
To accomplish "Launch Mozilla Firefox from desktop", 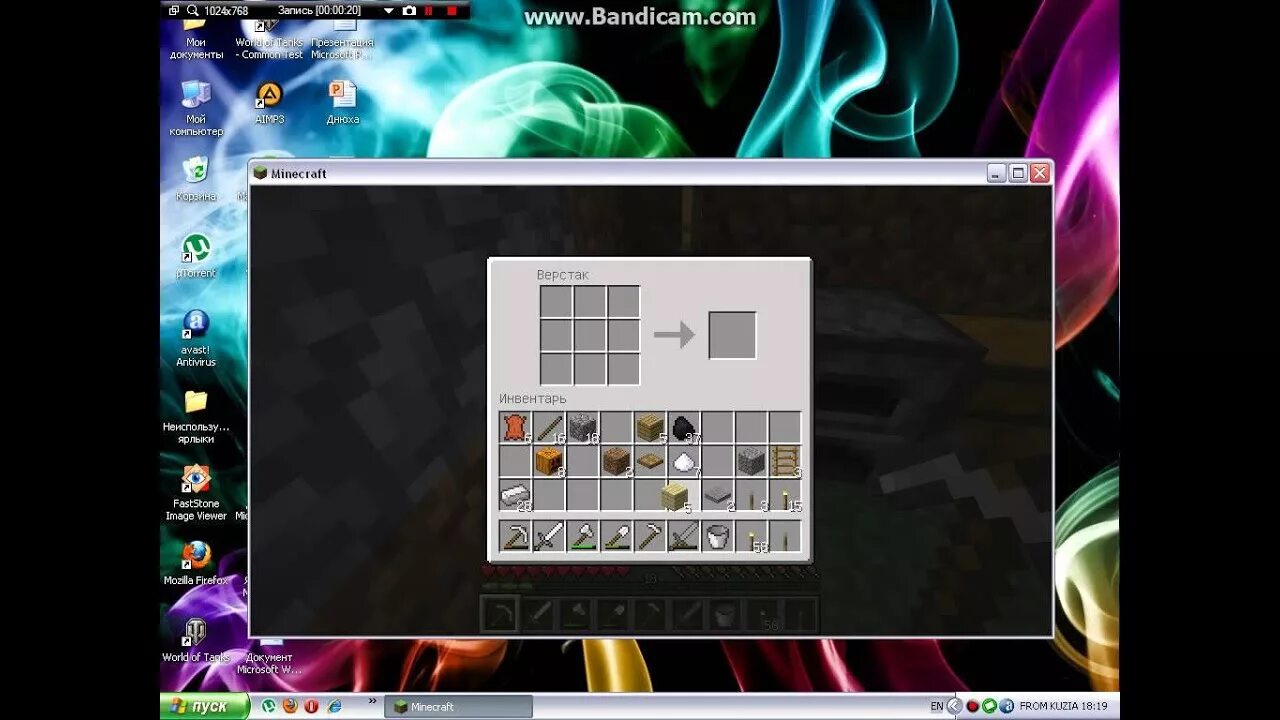I will 196,562.
